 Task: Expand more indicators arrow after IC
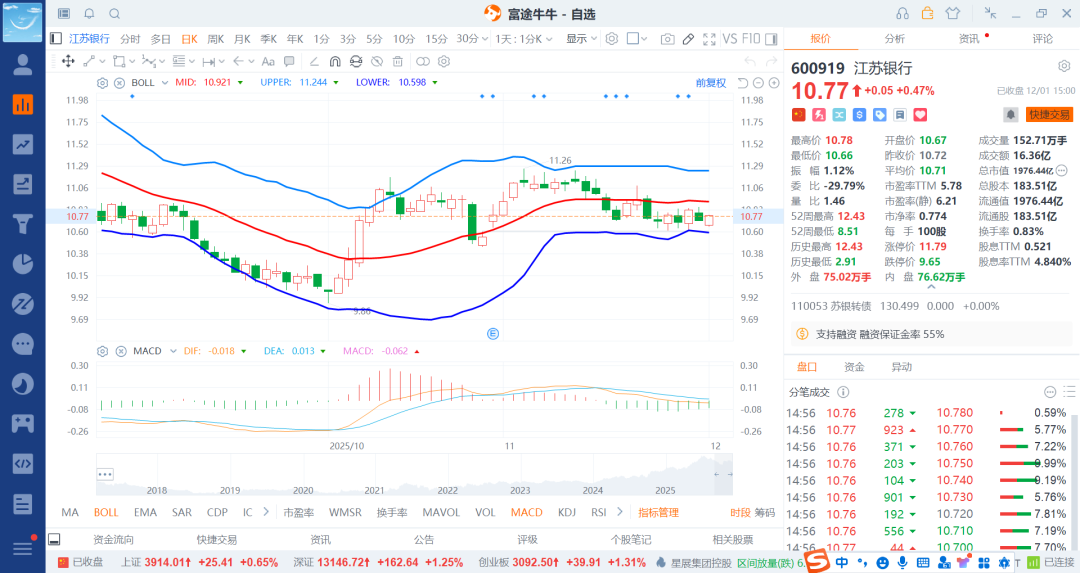tap(266, 512)
